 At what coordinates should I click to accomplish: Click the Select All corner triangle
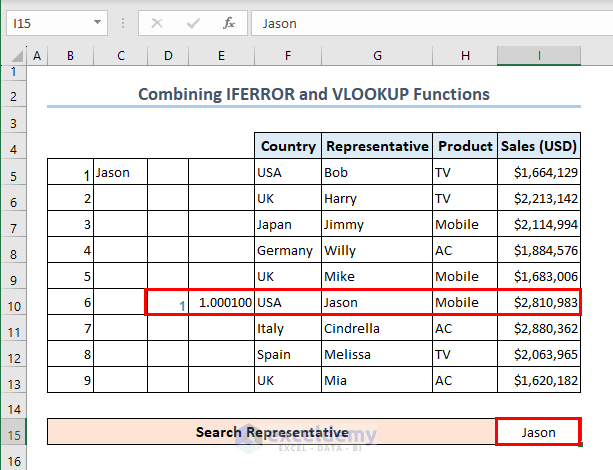coord(12,56)
